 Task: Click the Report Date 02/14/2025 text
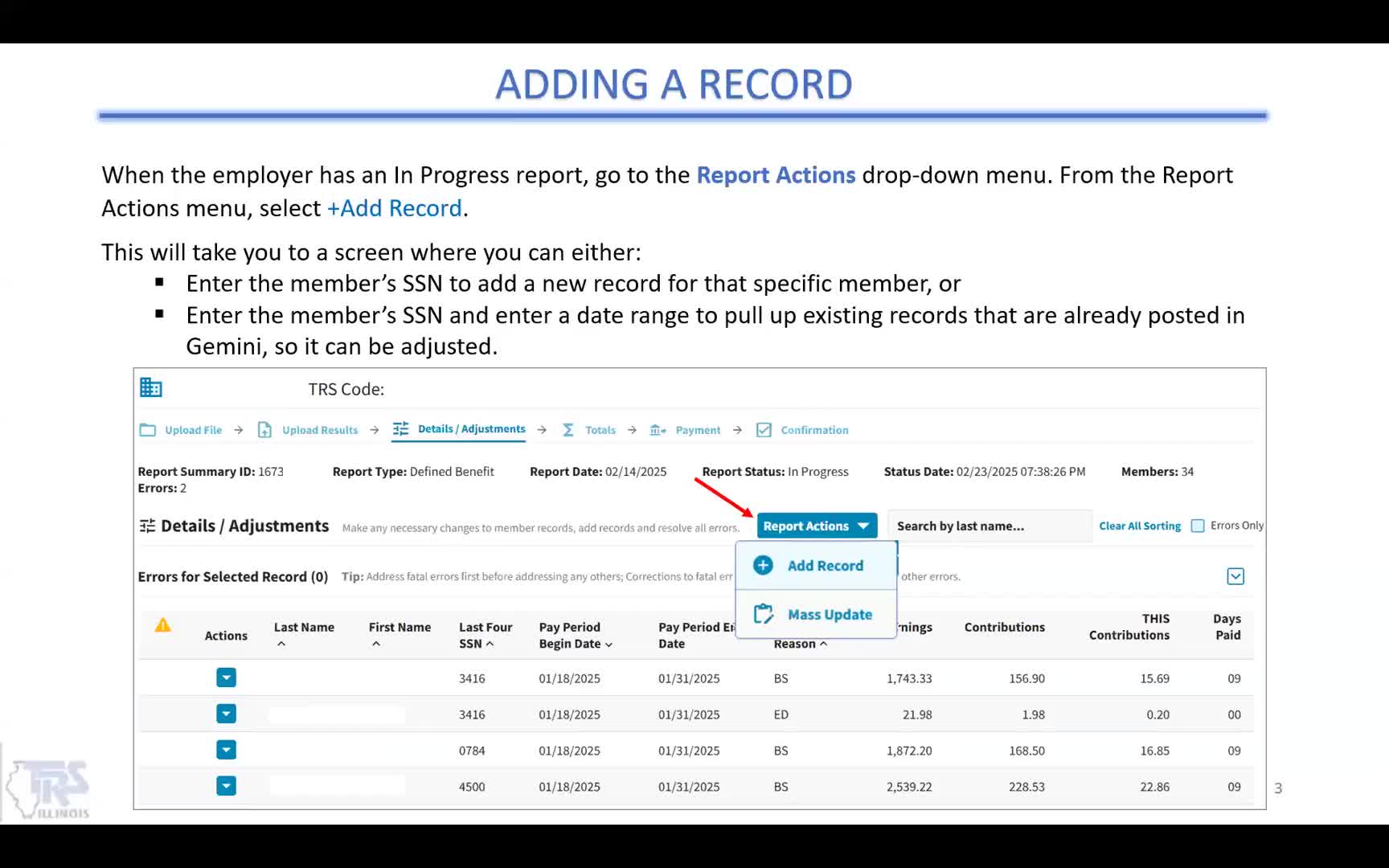tap(598, 472)
